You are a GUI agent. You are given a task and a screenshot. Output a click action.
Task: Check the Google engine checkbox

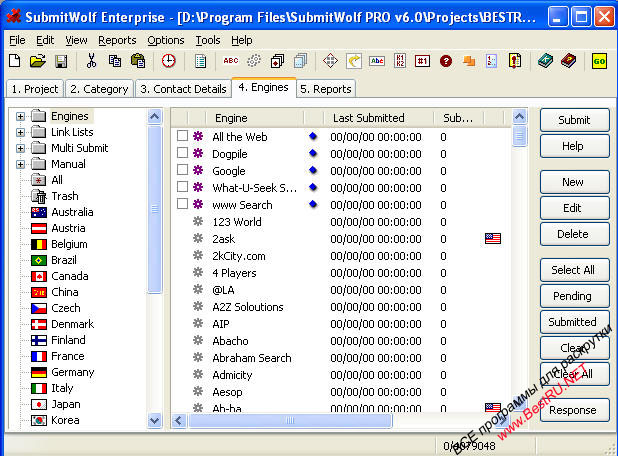(x=182, y=170)
